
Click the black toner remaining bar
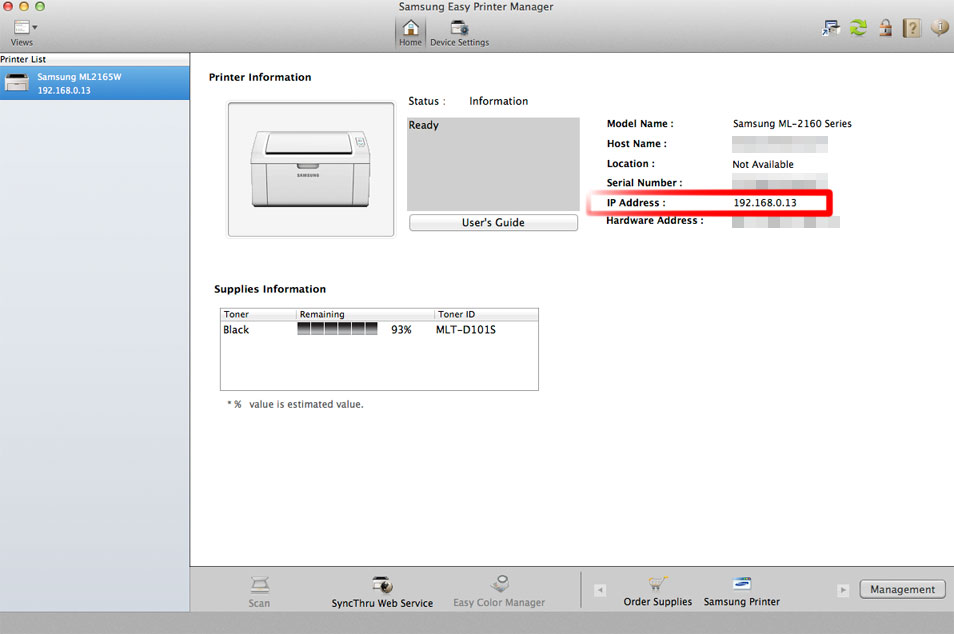(x=337, y=329)
